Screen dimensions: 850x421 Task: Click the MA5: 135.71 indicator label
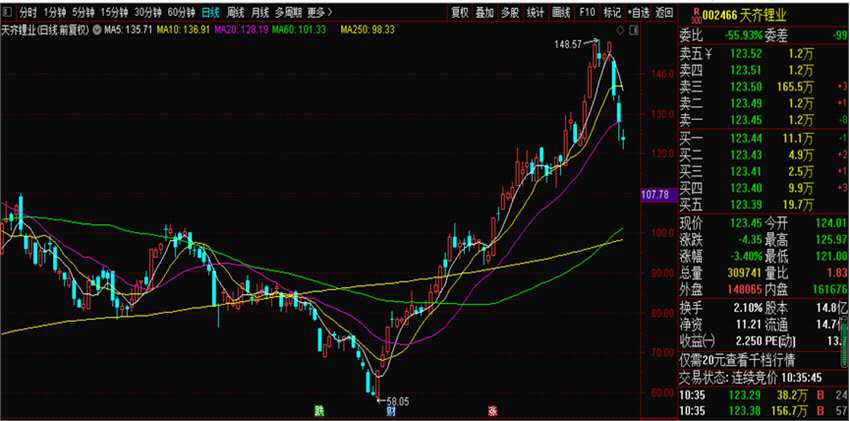coord(128,30)
